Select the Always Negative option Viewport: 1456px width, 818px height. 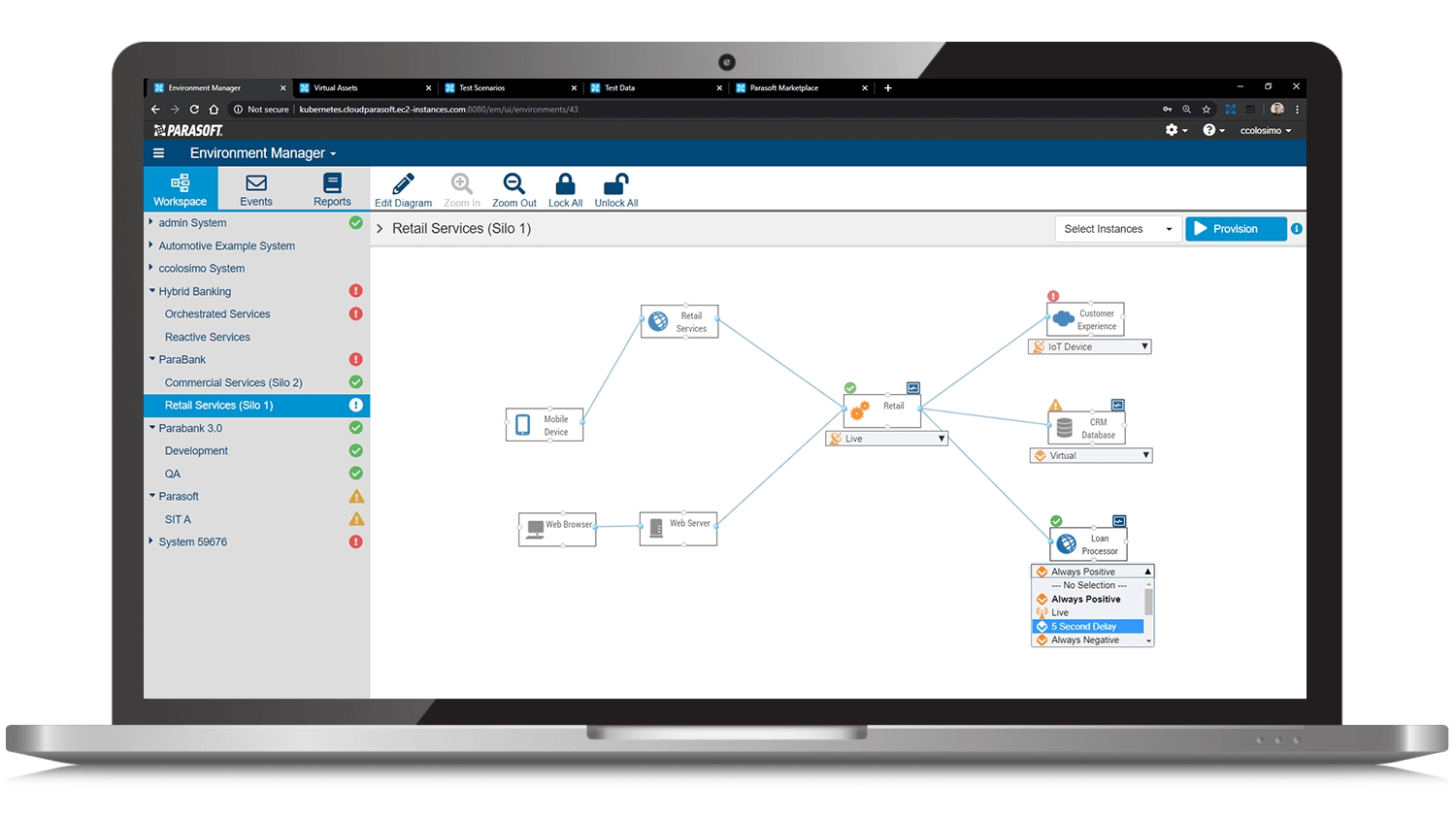1088,640
